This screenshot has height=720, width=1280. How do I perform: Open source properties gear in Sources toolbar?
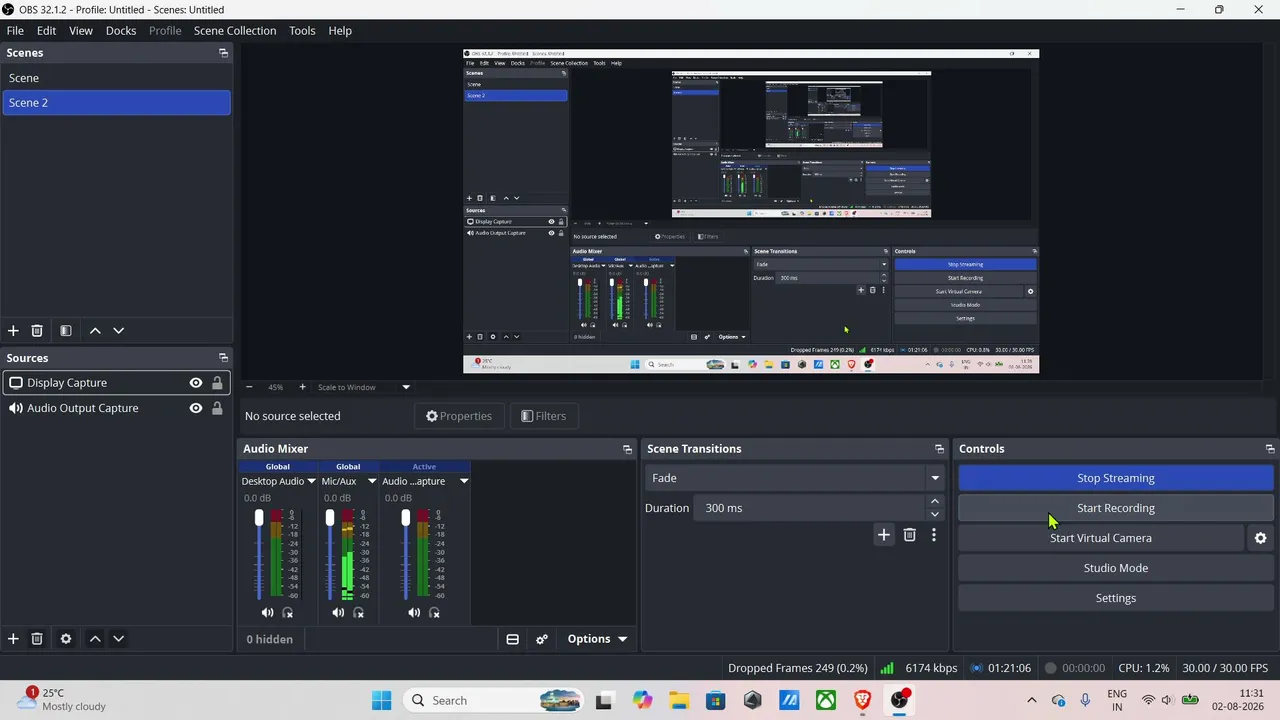pos(66,639)
